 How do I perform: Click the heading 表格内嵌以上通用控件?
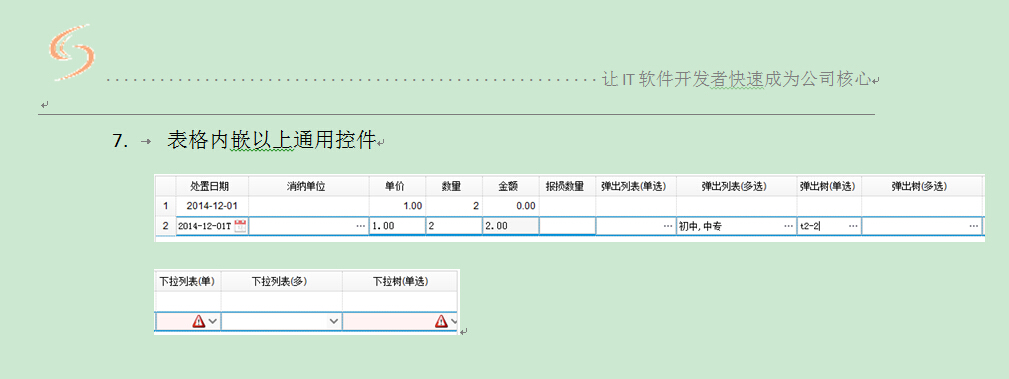pyautogui.click(x=272, y=140)
